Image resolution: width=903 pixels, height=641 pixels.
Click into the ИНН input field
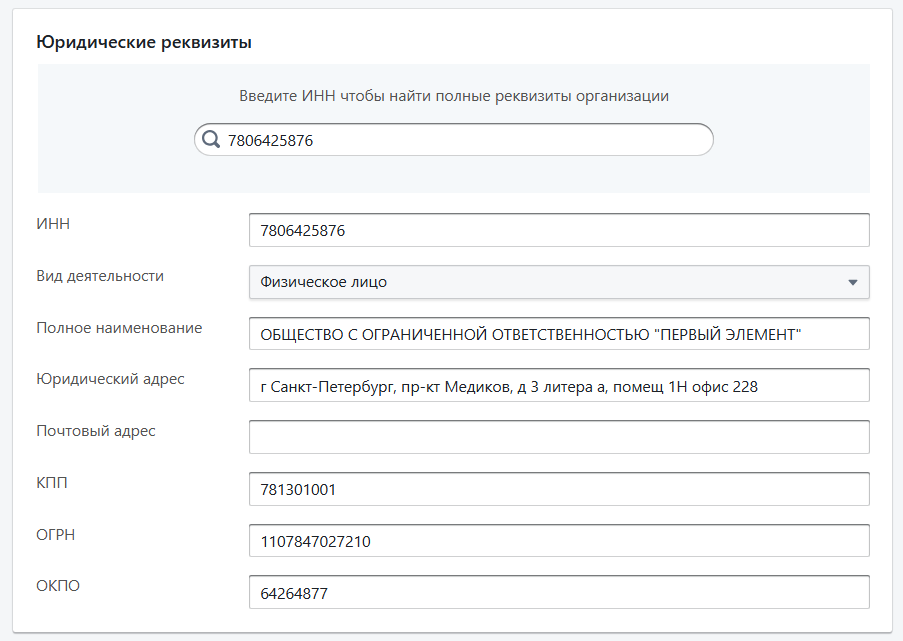tap(558, 230)
